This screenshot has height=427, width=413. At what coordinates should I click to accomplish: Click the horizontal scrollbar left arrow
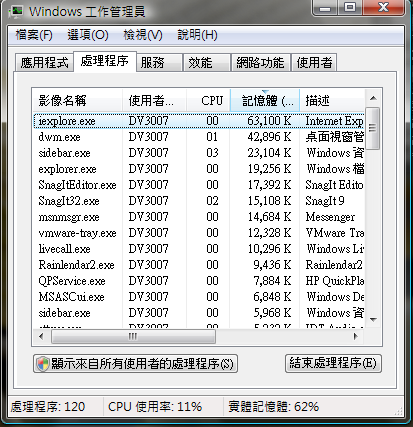tap(41, 337)
